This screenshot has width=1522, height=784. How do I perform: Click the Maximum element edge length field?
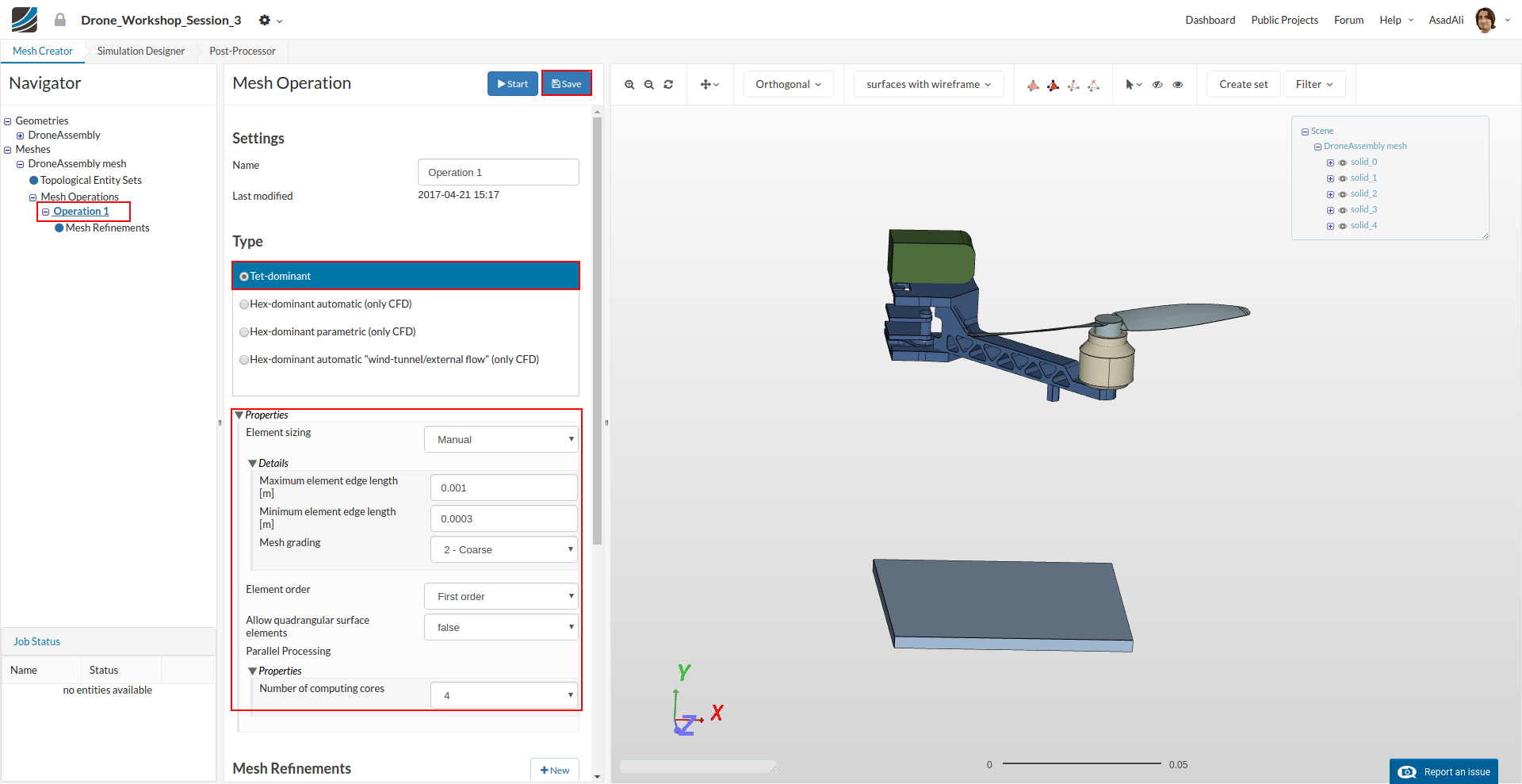[x=503, y=488]
